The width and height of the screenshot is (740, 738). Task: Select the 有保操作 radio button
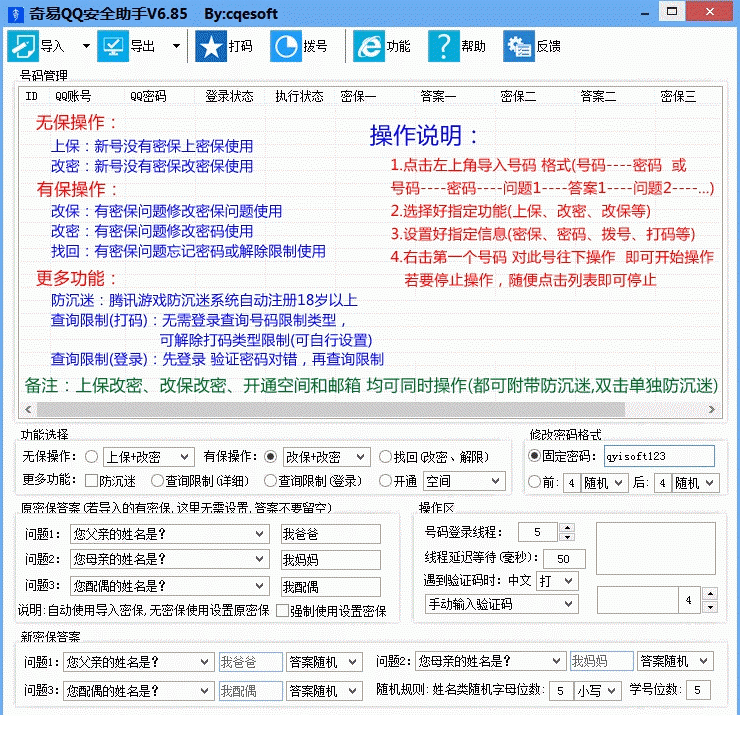click(x=270, y=457)
